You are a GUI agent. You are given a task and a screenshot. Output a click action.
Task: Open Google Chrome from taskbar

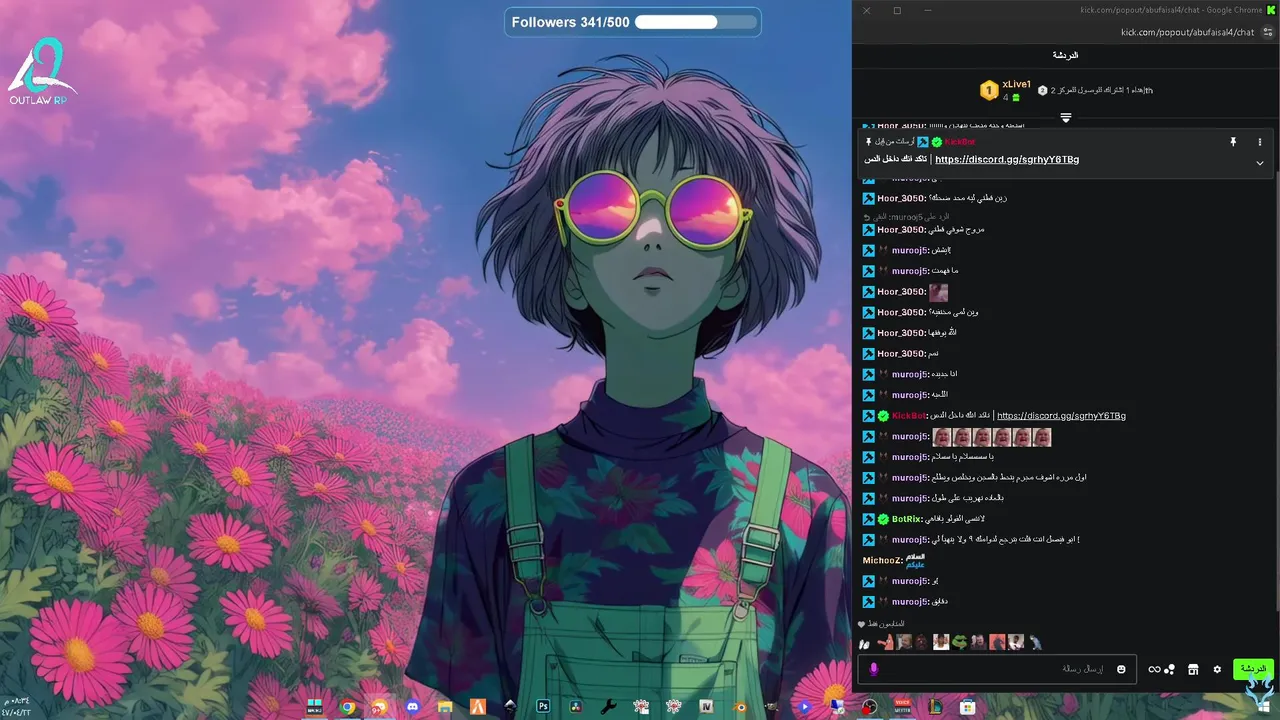tap(347, 706)
